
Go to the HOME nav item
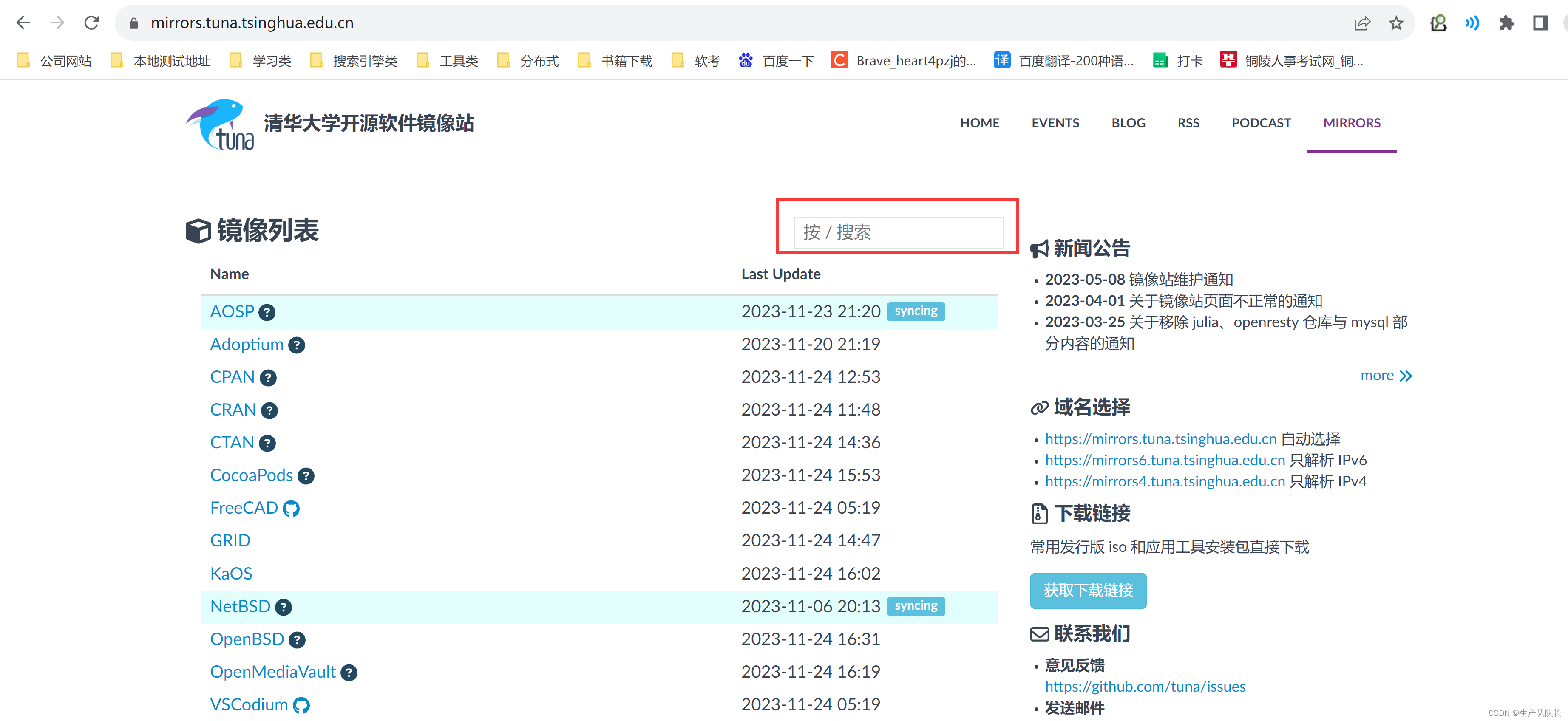pyautogui.click(x=979, y=123)
